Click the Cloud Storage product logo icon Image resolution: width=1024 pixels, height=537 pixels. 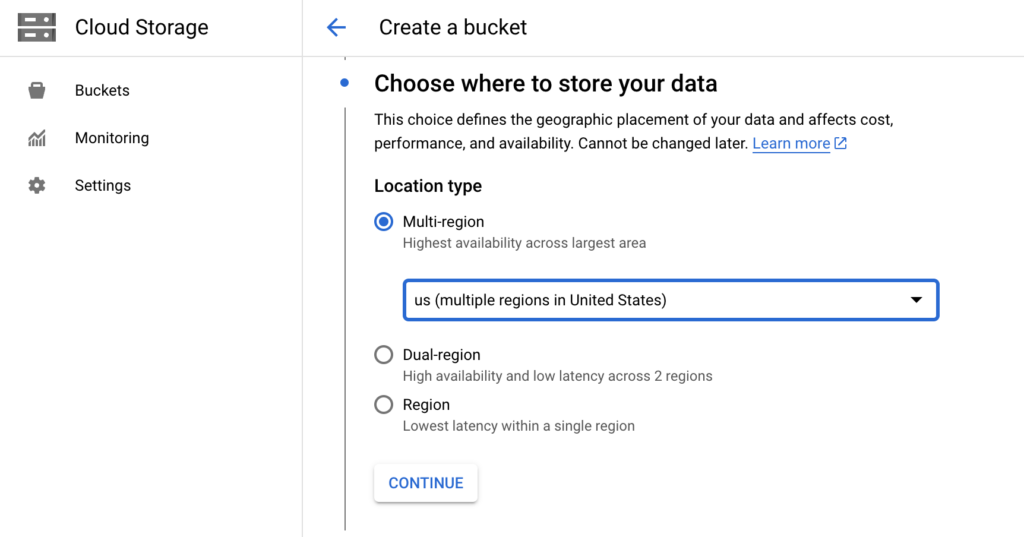coord(37,27)
